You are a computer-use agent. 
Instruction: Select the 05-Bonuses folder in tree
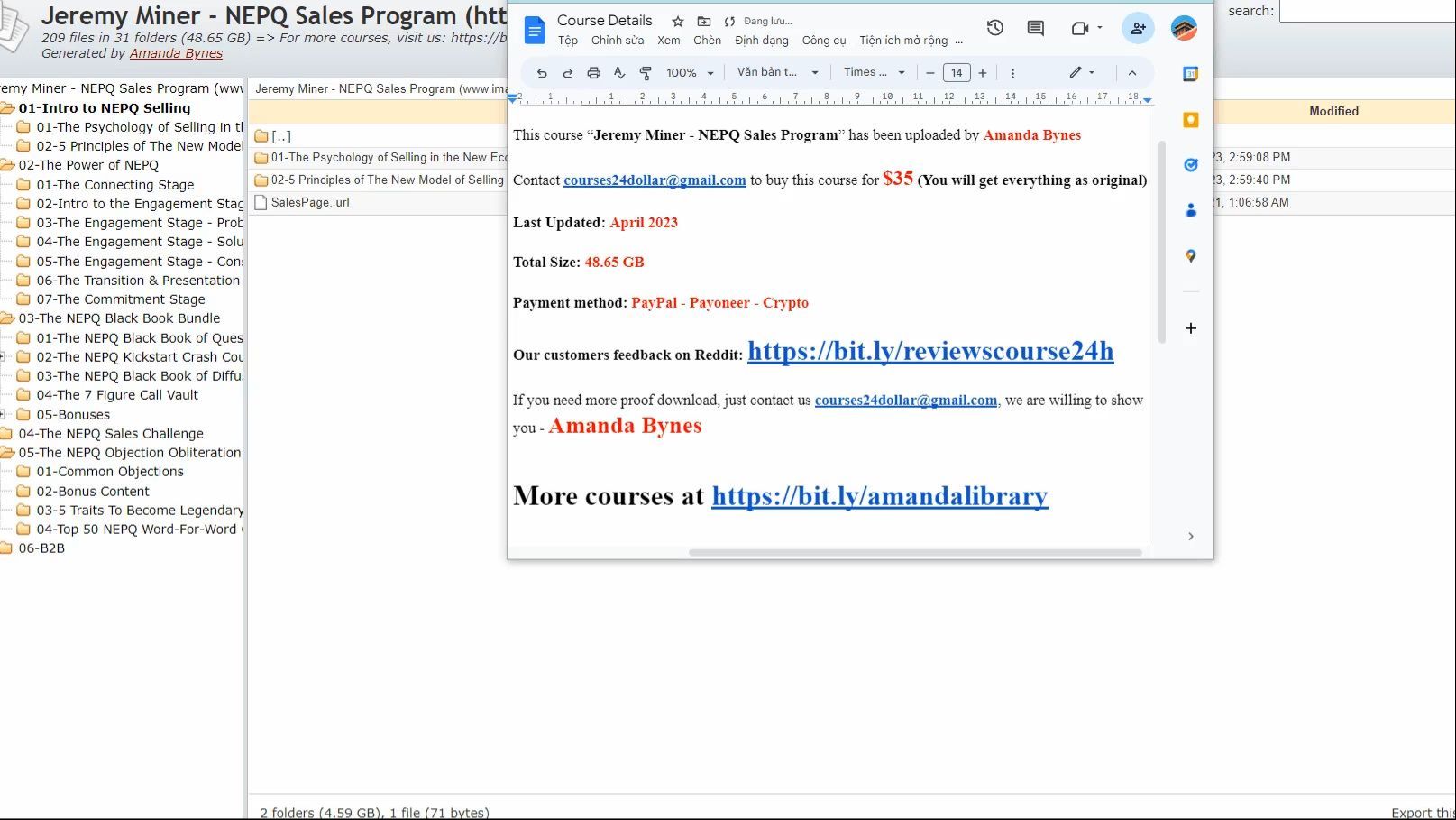pyautogui.click(x=72, y=415)
